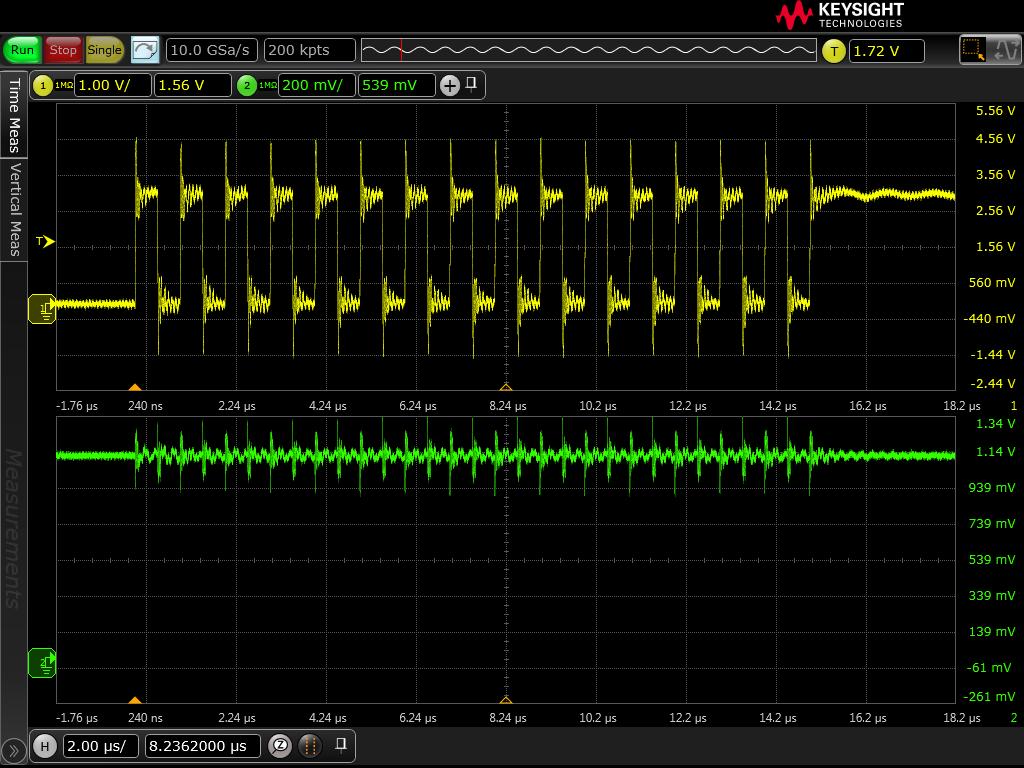1024x768 pixels.
Task: Open the 10.0 GSa/s sample rate field
Action: 212,50
